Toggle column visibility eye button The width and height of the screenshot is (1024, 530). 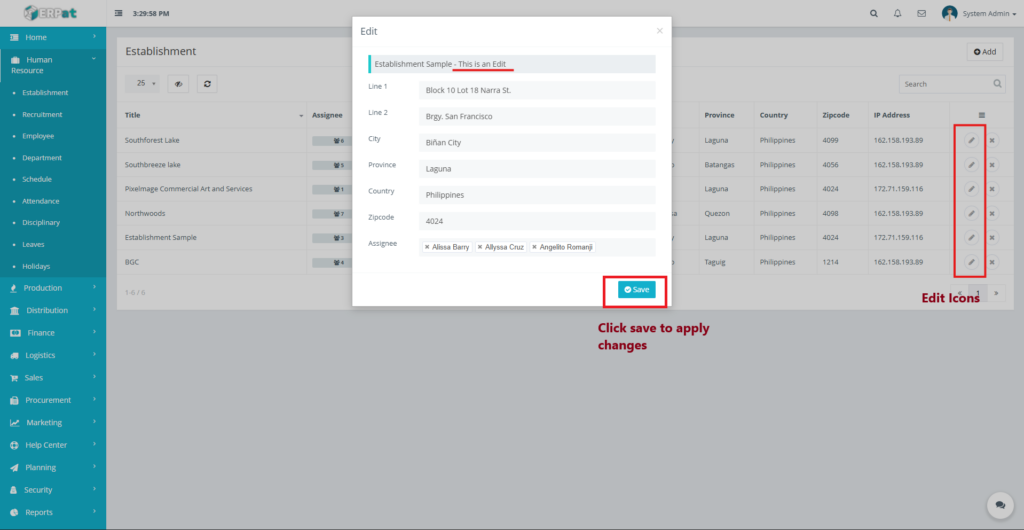(x=178, y=84)
